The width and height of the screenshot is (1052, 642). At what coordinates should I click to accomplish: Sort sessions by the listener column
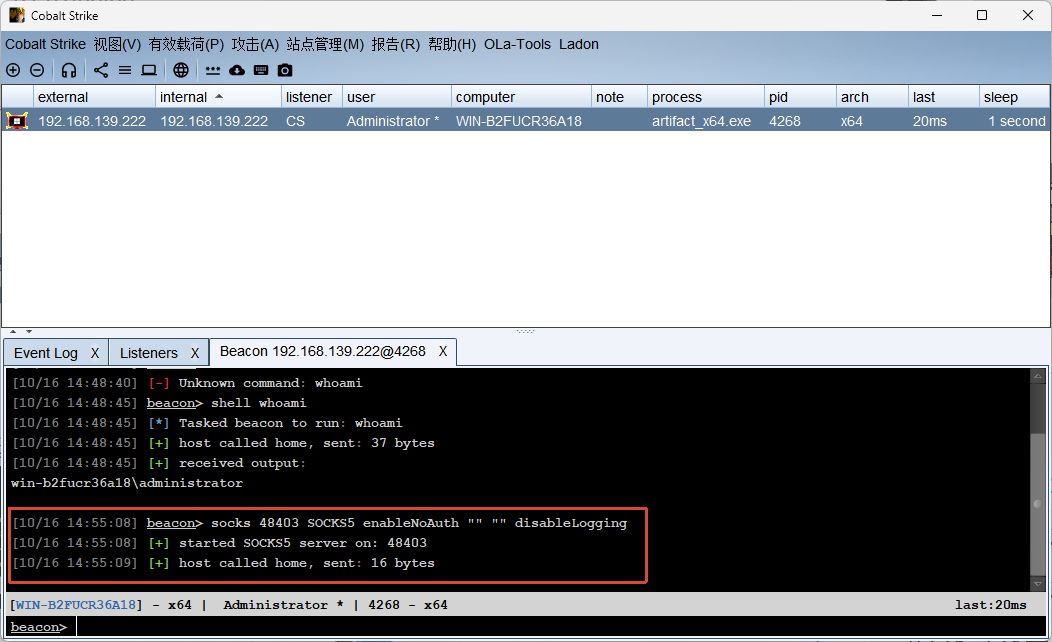click(312, 97)
